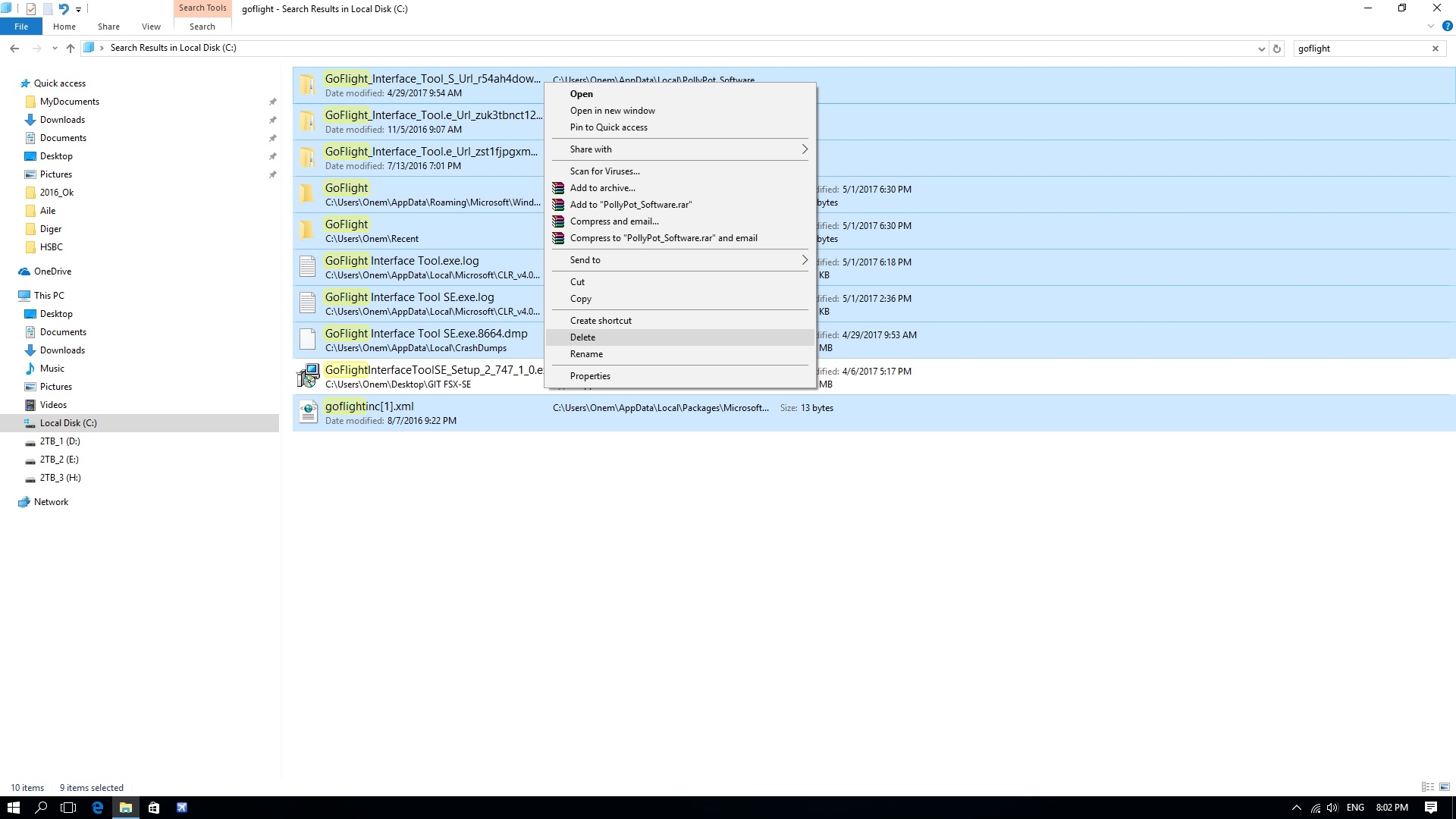Open the Store icon on taskbar

[154, 808]
